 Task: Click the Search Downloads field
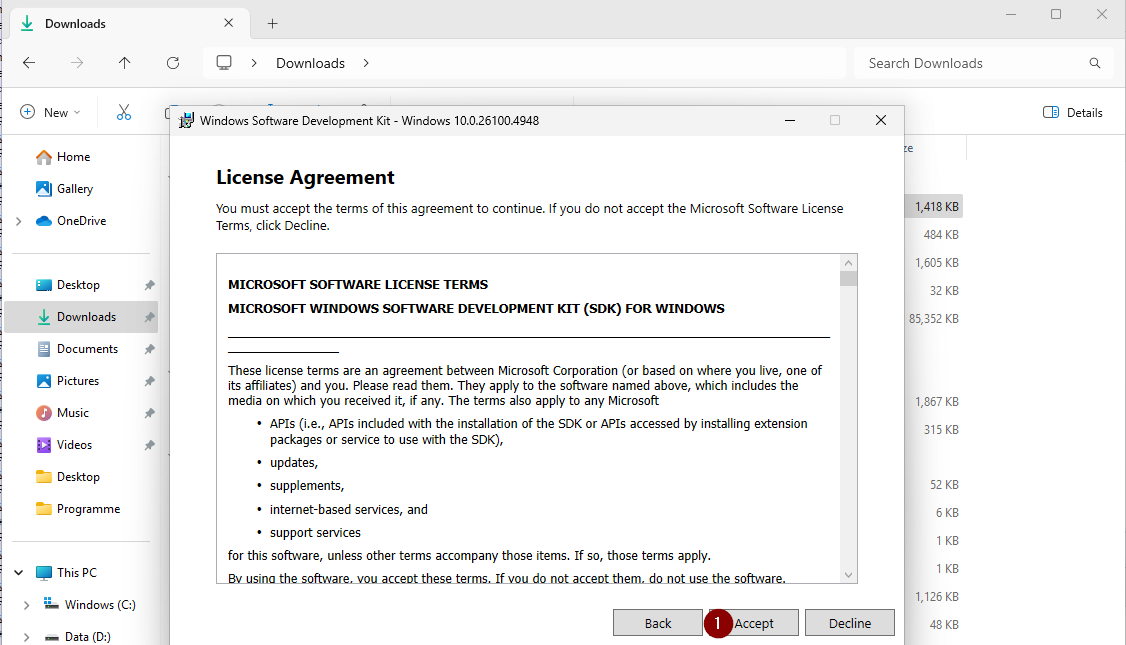coord(970,63)
